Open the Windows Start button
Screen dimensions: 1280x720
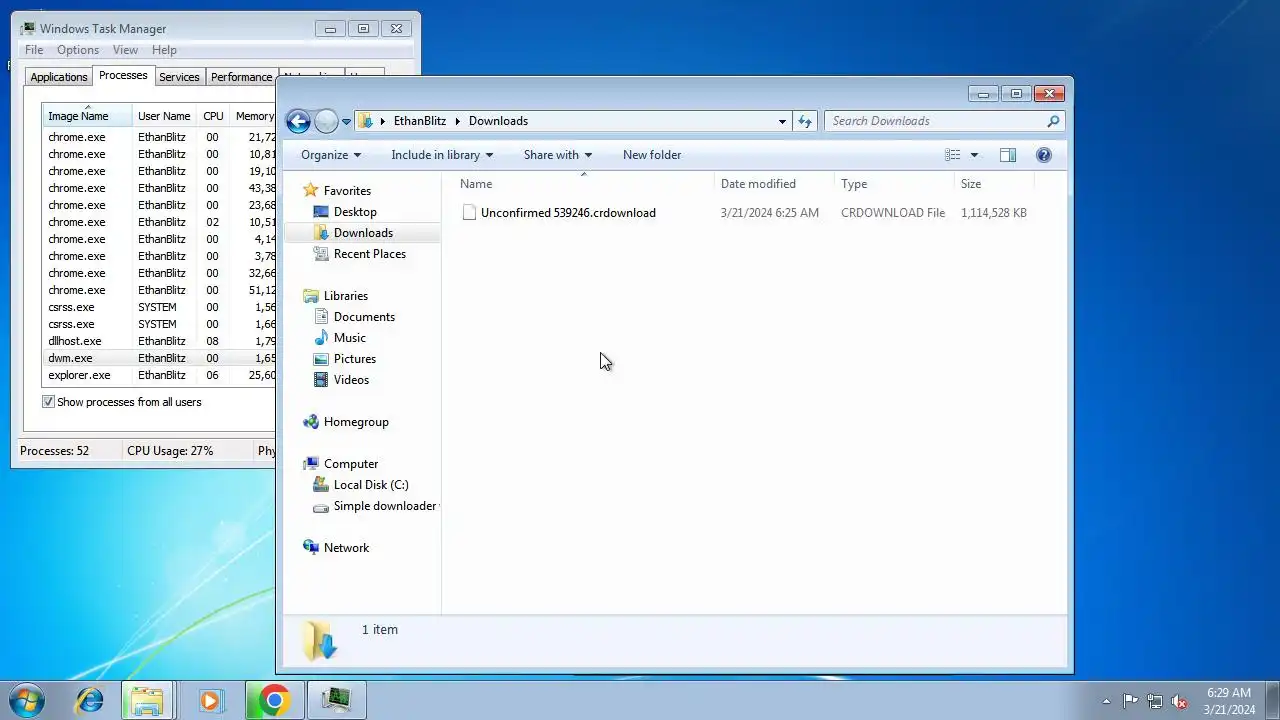tap(27, 700)
